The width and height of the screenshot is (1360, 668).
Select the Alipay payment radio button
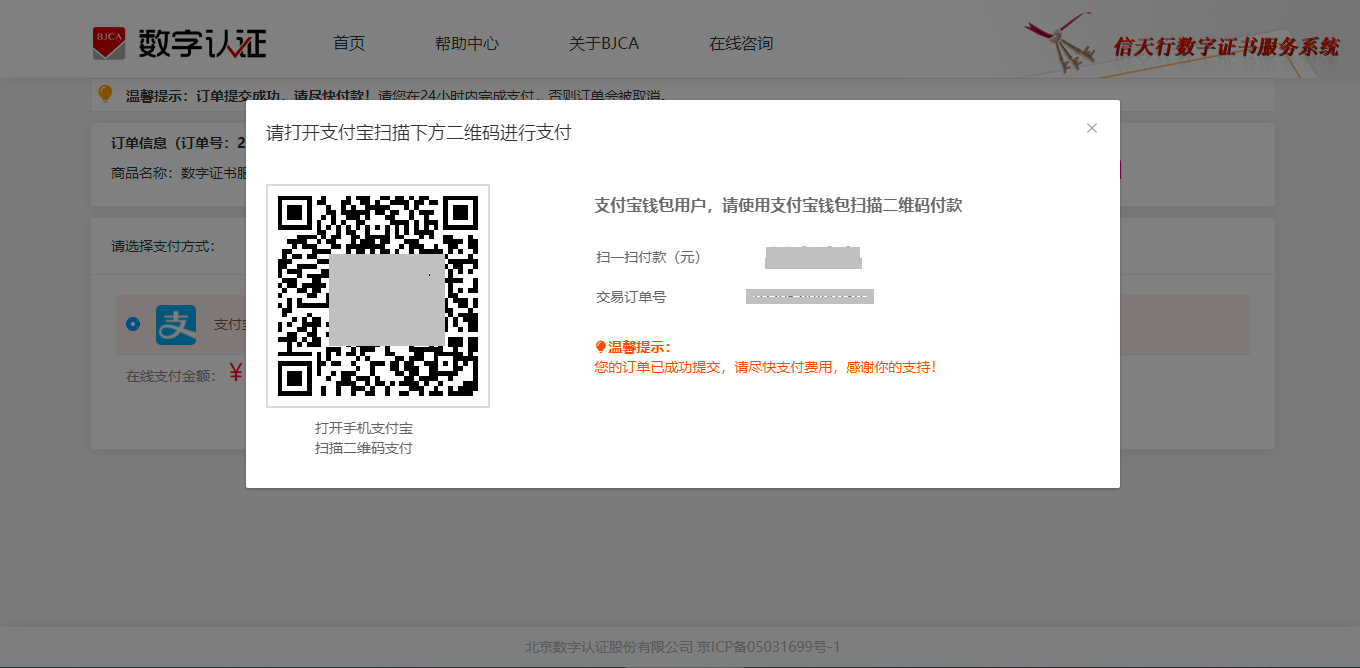coord(133,324)
